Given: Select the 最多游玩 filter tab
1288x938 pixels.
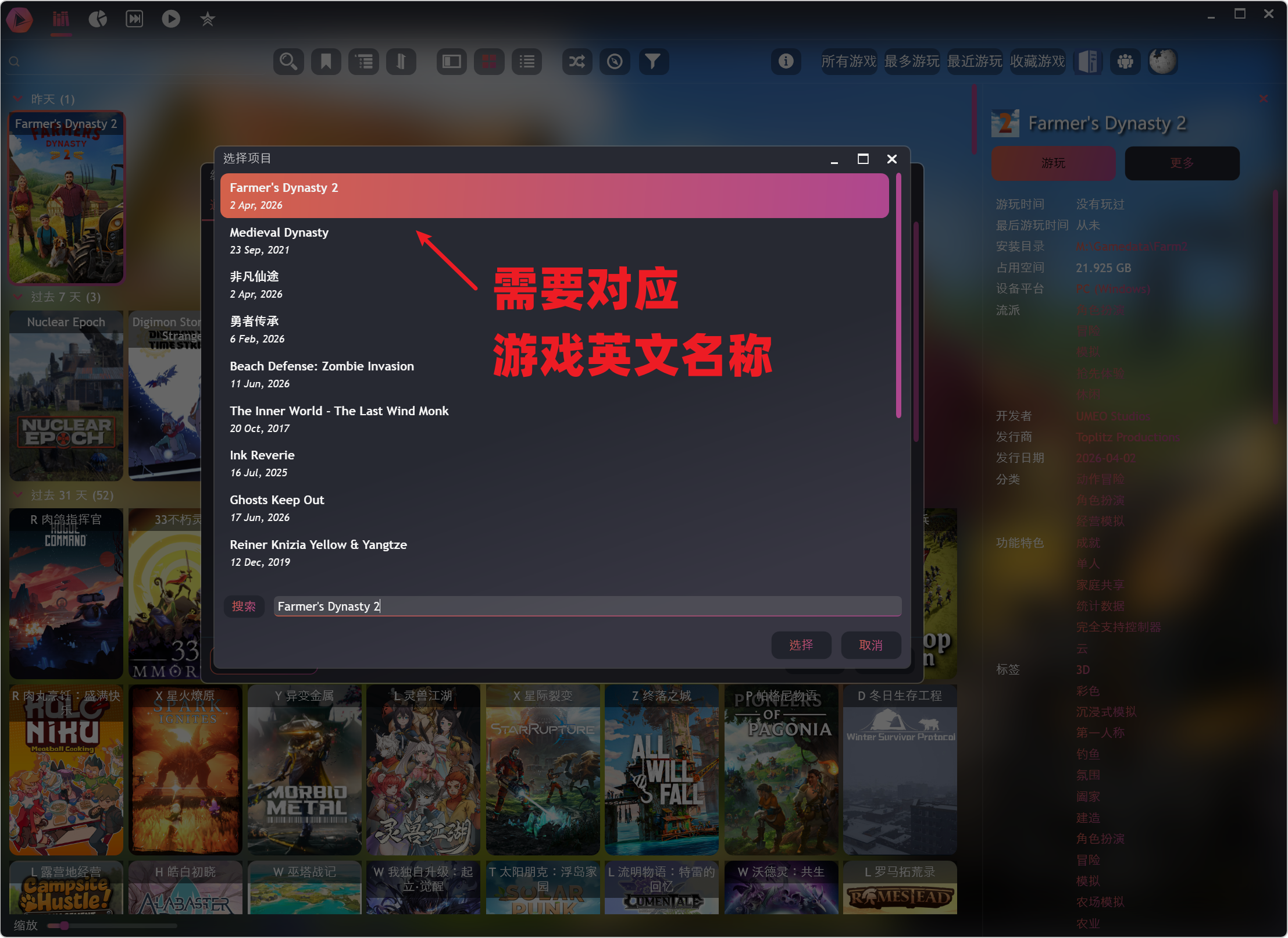Looking at the screenshot, I should pos(911,61).
